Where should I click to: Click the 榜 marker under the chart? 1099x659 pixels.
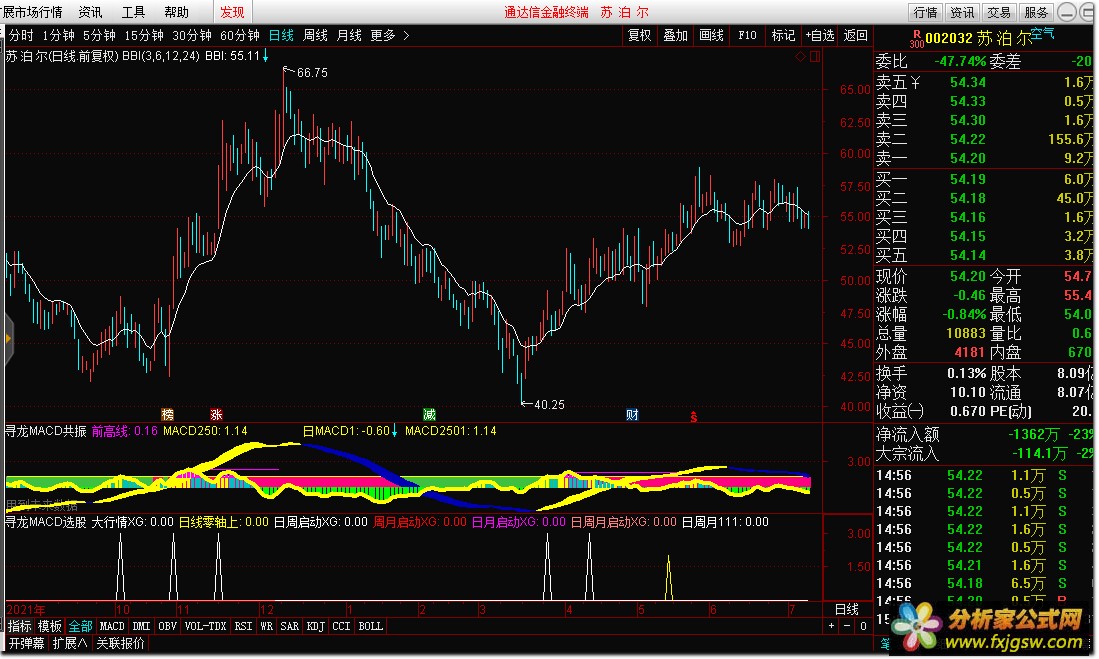[x=168, y=414]
